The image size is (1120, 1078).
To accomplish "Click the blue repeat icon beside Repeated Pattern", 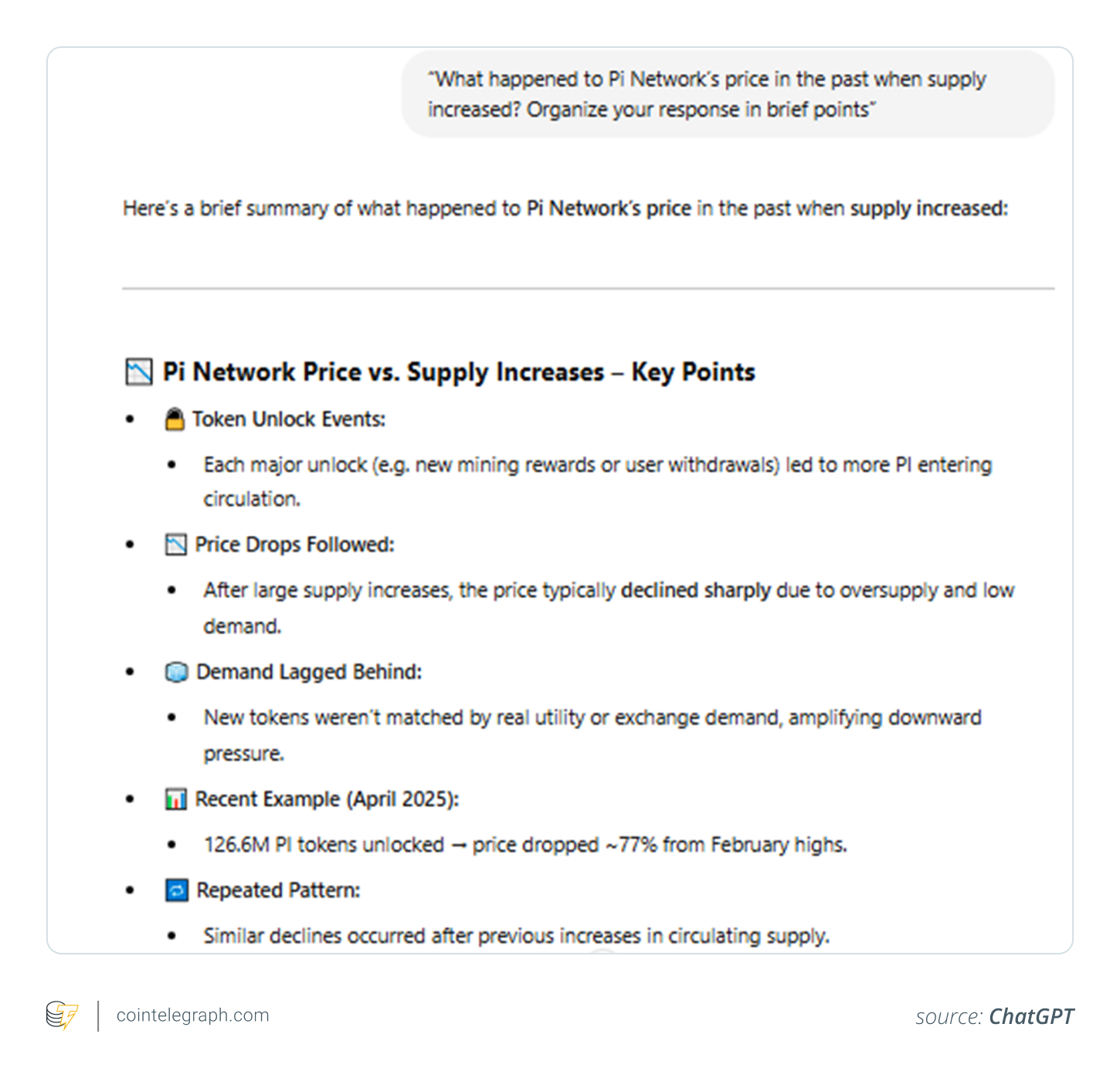I will pos(176,891).
